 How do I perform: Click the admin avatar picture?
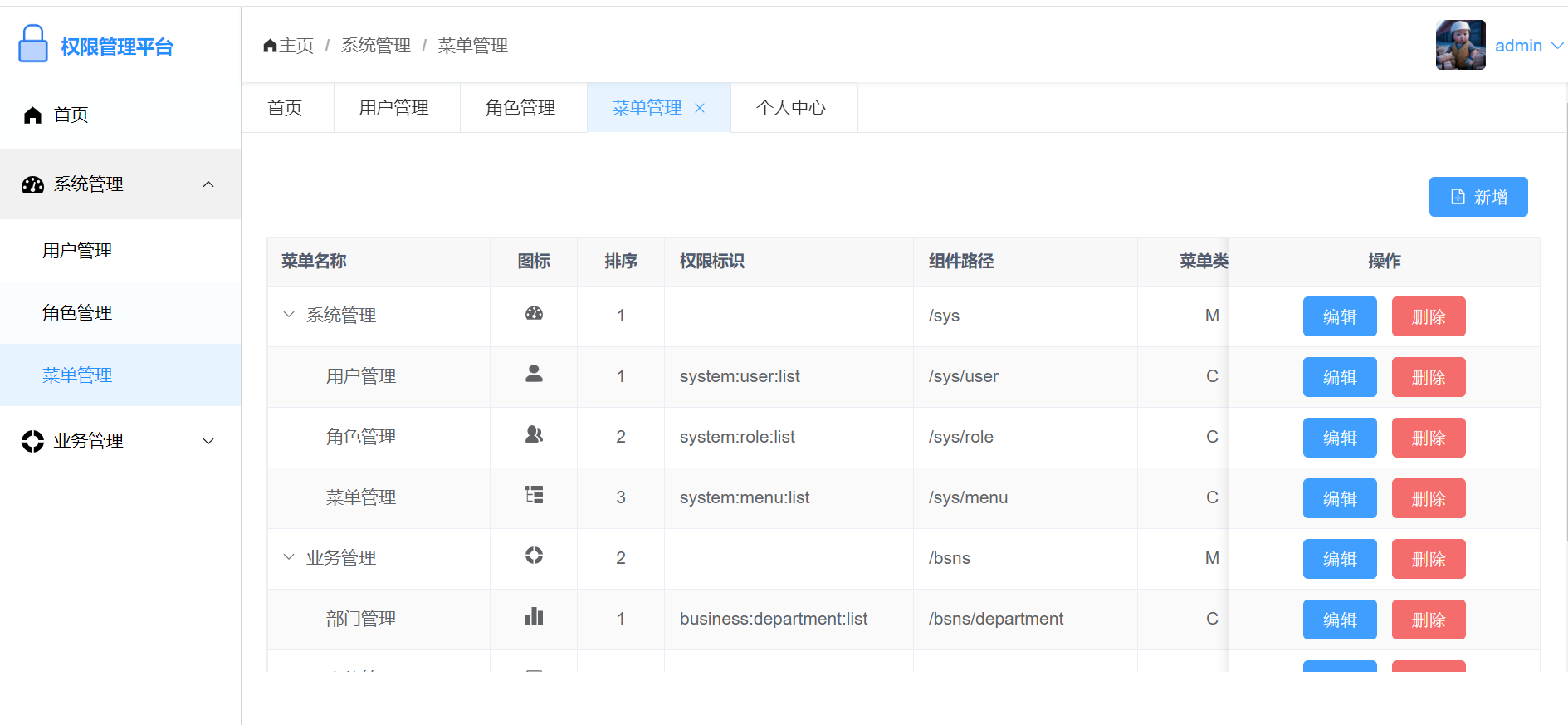point(1460,45)
